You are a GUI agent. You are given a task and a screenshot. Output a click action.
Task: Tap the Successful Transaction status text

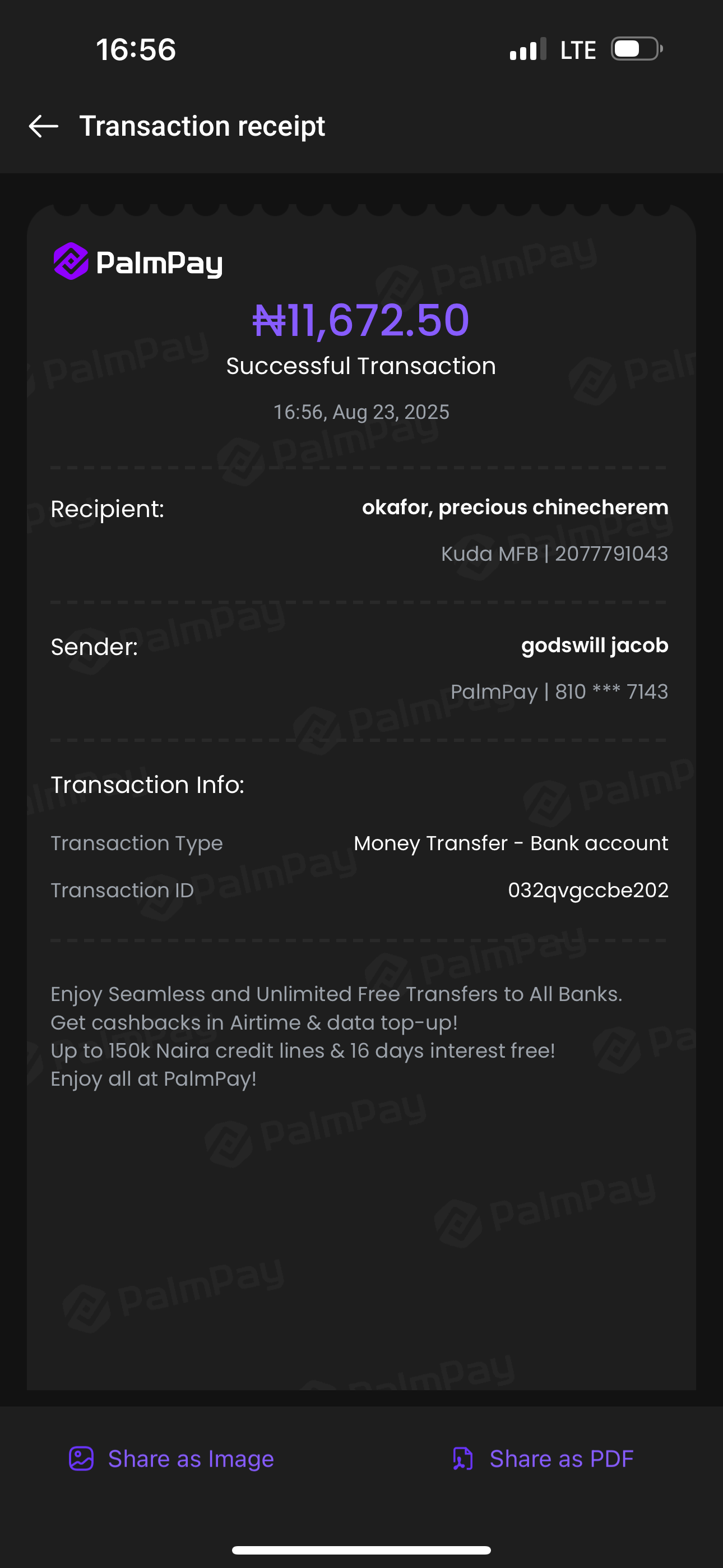tap(361, 366)
